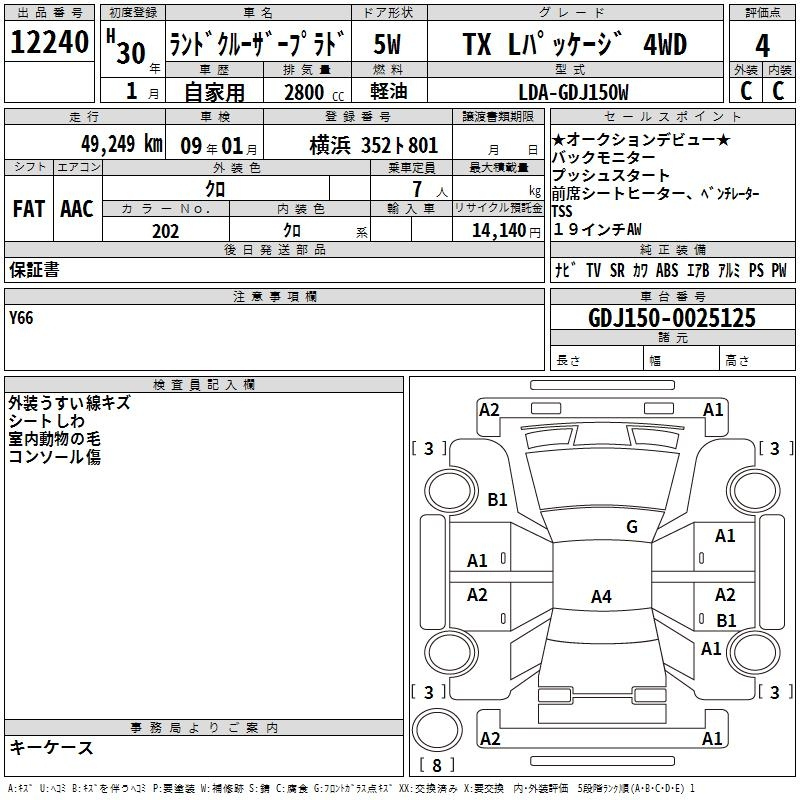Click air conditioner AAC
Screen dimensions: 800x800
77,209
